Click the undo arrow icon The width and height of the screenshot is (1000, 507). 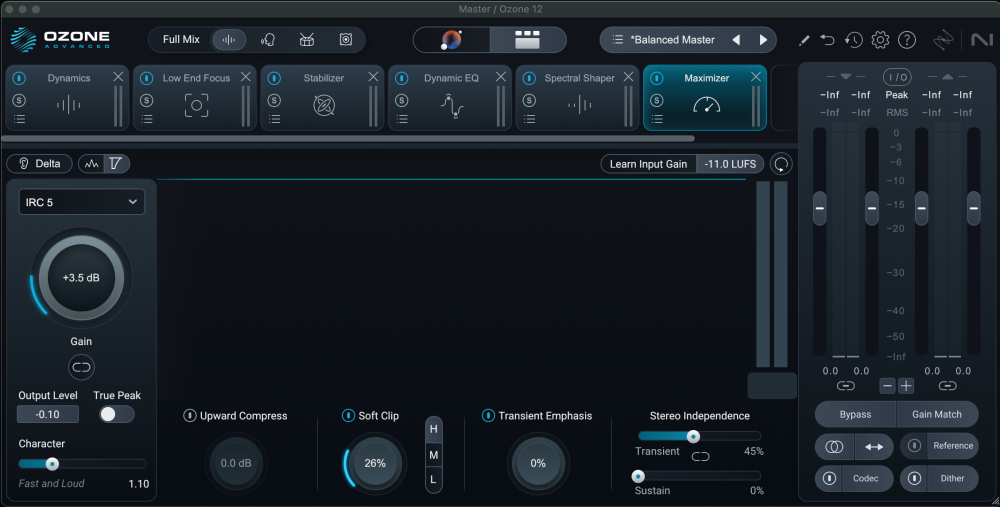(827, 40)
